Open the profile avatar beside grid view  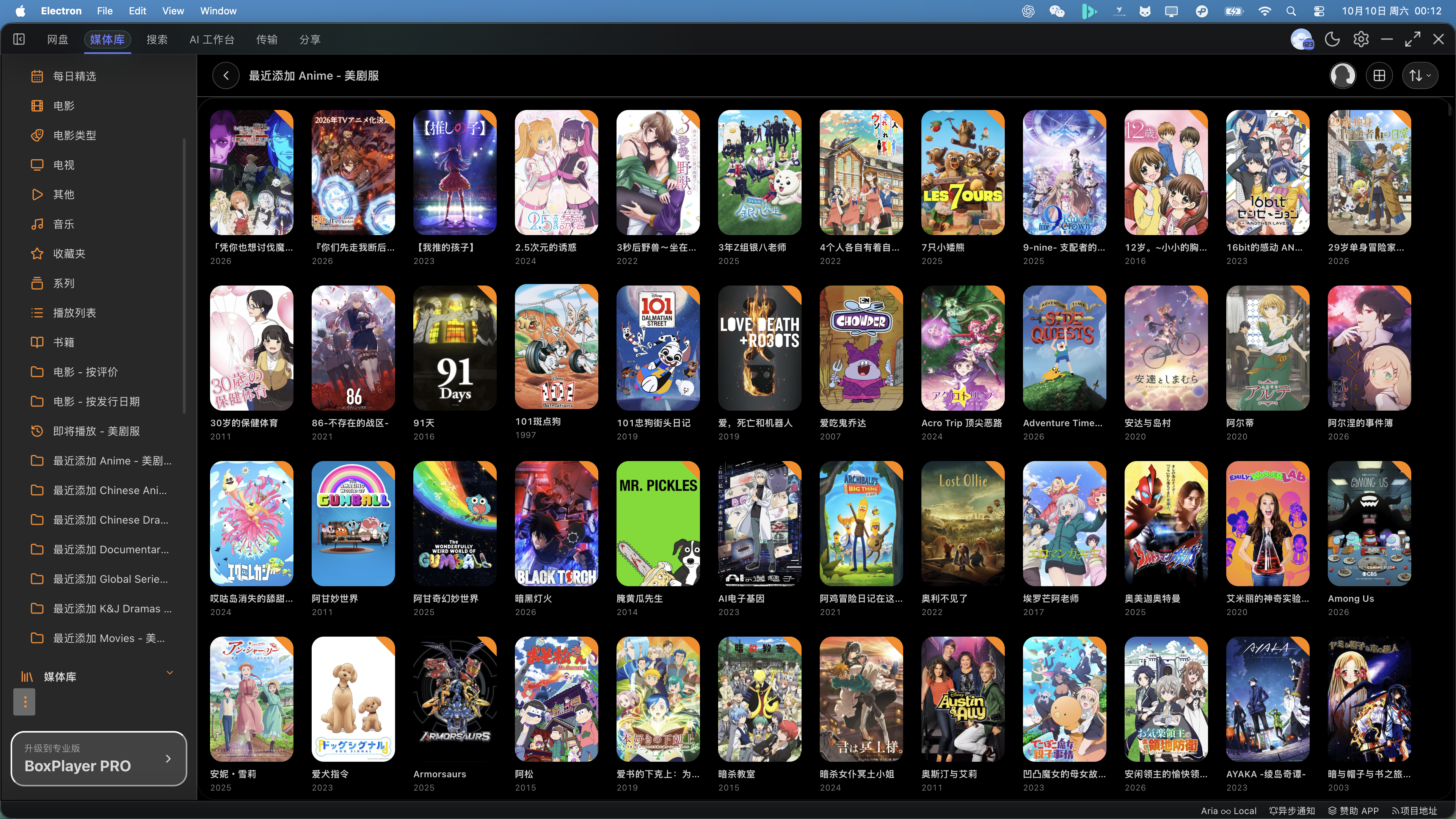pos(1343,76)
